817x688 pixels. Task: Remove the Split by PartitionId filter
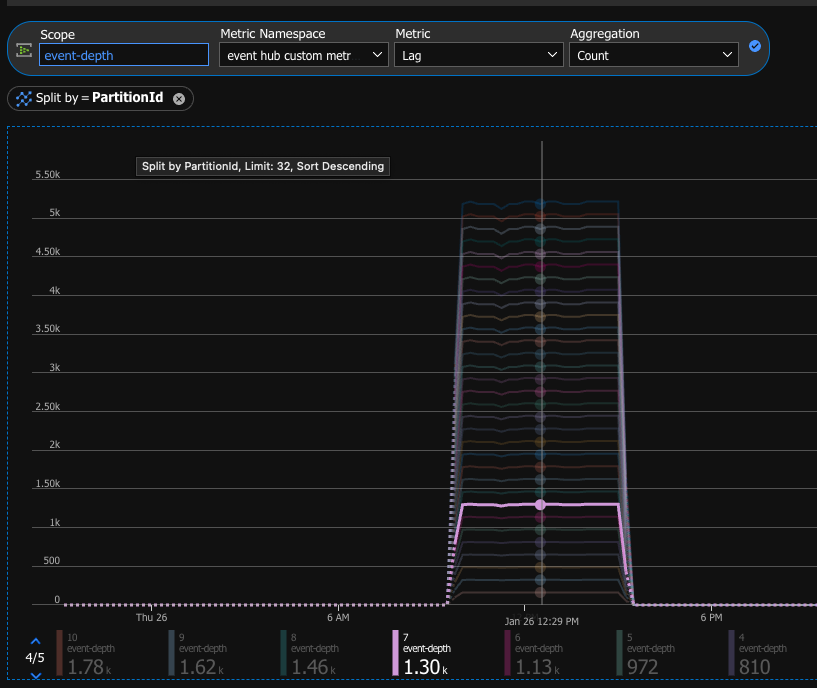179,99
